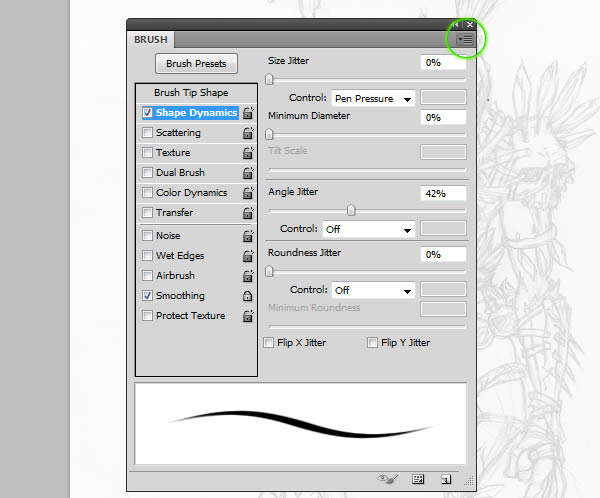Enable the Color Dynamics checkbox
Viewport: 600px width, 498px height.
click(147, 192)
